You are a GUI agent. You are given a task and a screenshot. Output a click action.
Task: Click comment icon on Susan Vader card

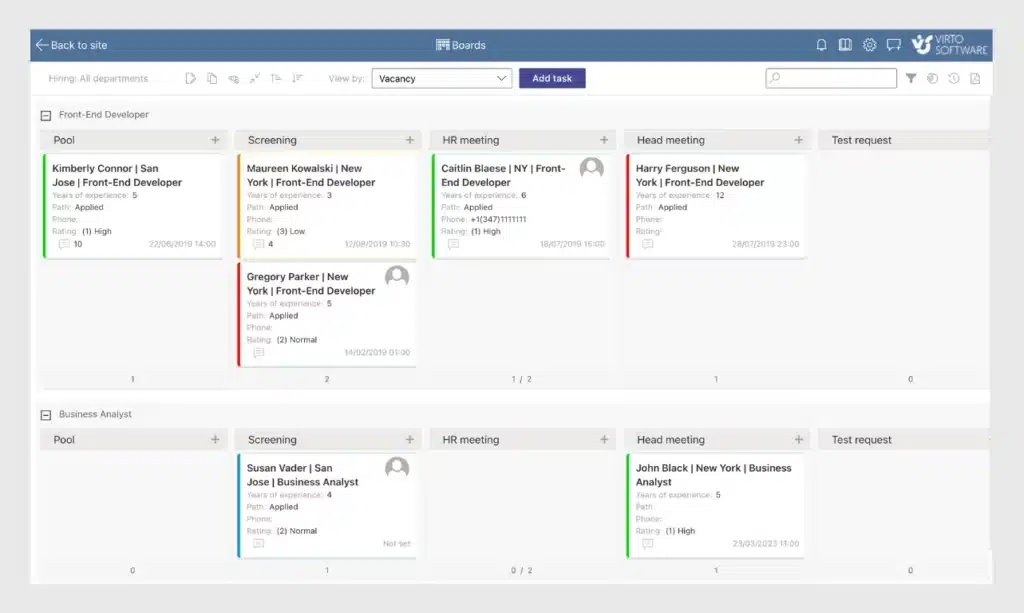[259, 544]
